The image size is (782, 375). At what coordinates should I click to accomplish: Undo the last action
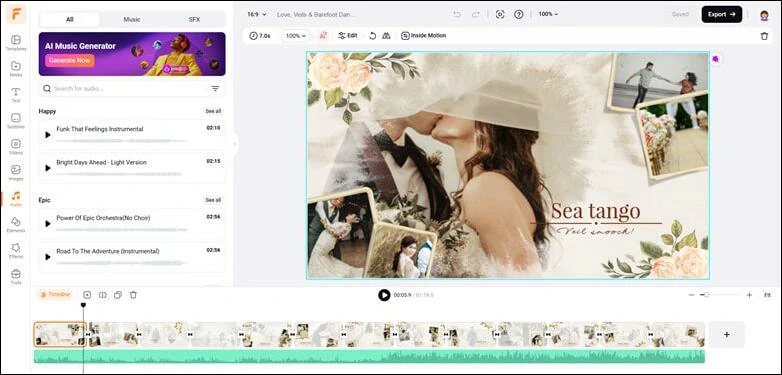click(457, 14)
